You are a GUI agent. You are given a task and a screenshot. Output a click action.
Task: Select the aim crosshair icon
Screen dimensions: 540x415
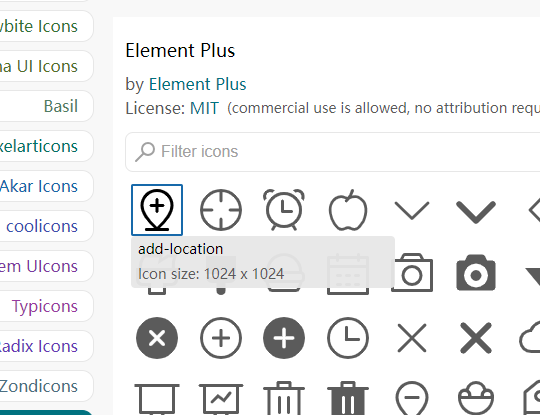221,210
